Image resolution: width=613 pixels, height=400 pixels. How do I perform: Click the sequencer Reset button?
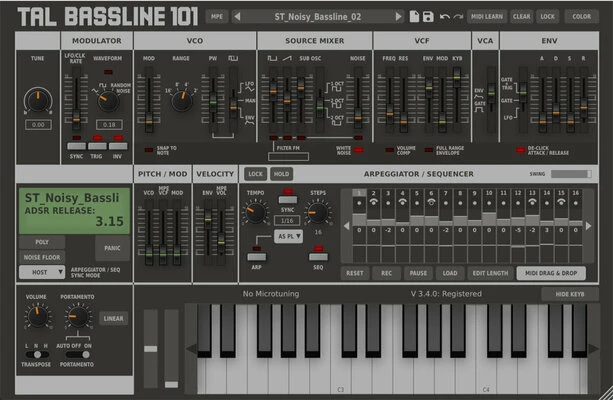coord(355,273)
